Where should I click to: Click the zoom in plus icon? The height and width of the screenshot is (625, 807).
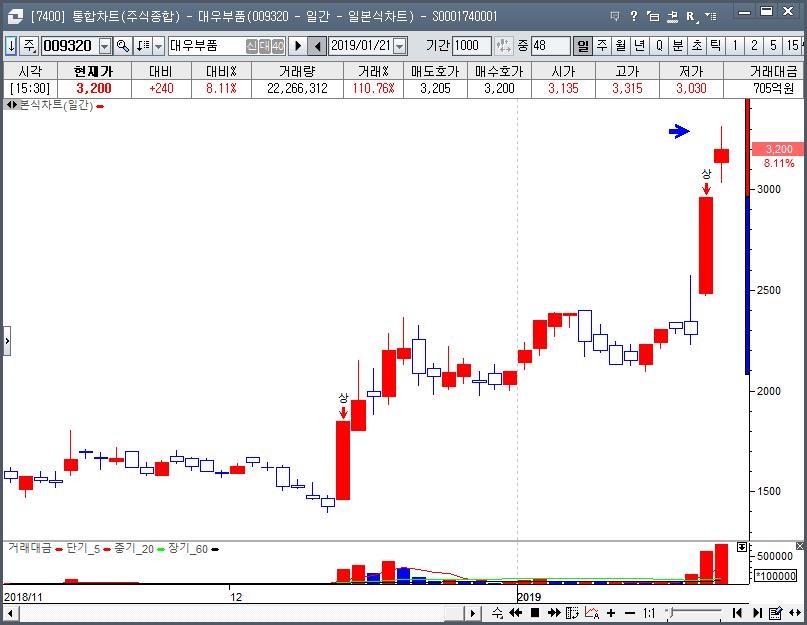click(x=611, y=613)
